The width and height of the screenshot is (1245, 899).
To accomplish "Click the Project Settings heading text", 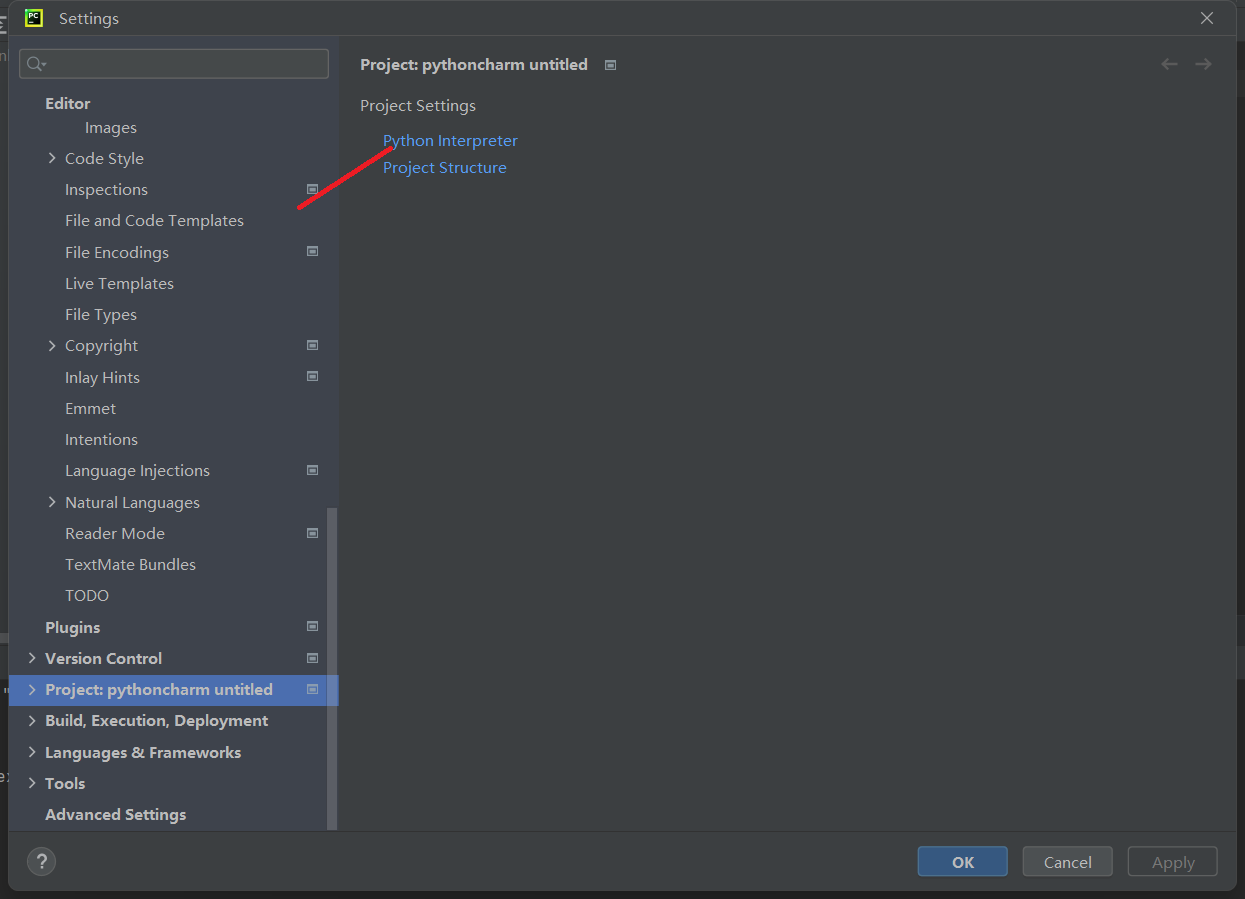I will coord(418,105).
